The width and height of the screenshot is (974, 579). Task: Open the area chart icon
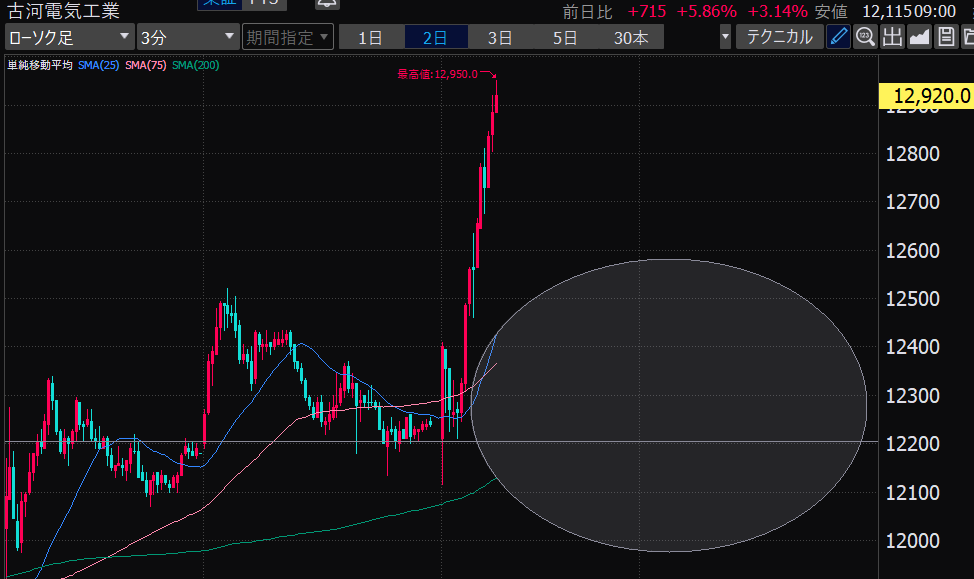click(x=919, y=38)
